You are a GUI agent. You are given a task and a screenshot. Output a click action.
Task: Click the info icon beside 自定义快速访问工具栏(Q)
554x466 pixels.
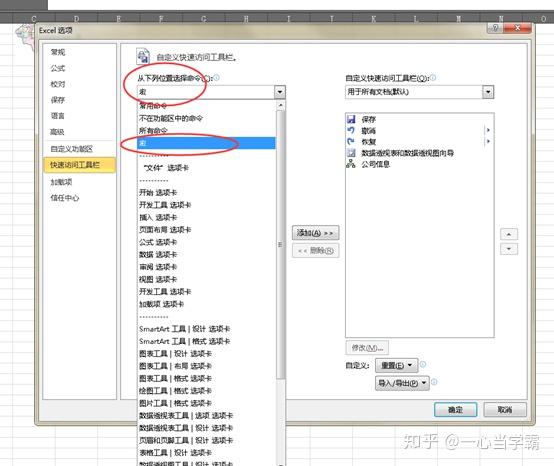(x=433, y=77)
